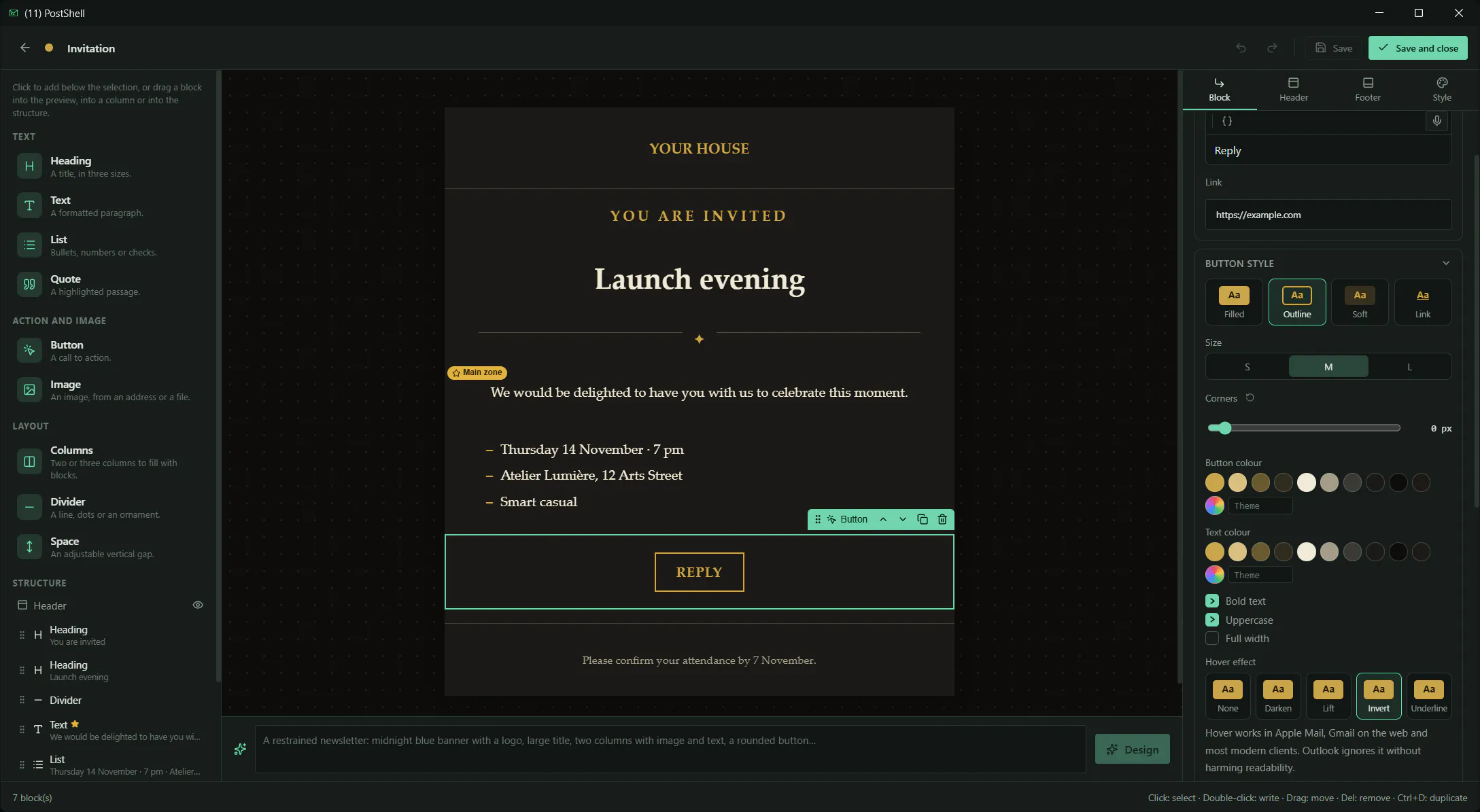Click the redo arrow icon
This screenshot has height=812, width=1480.
click(1272, 48)
